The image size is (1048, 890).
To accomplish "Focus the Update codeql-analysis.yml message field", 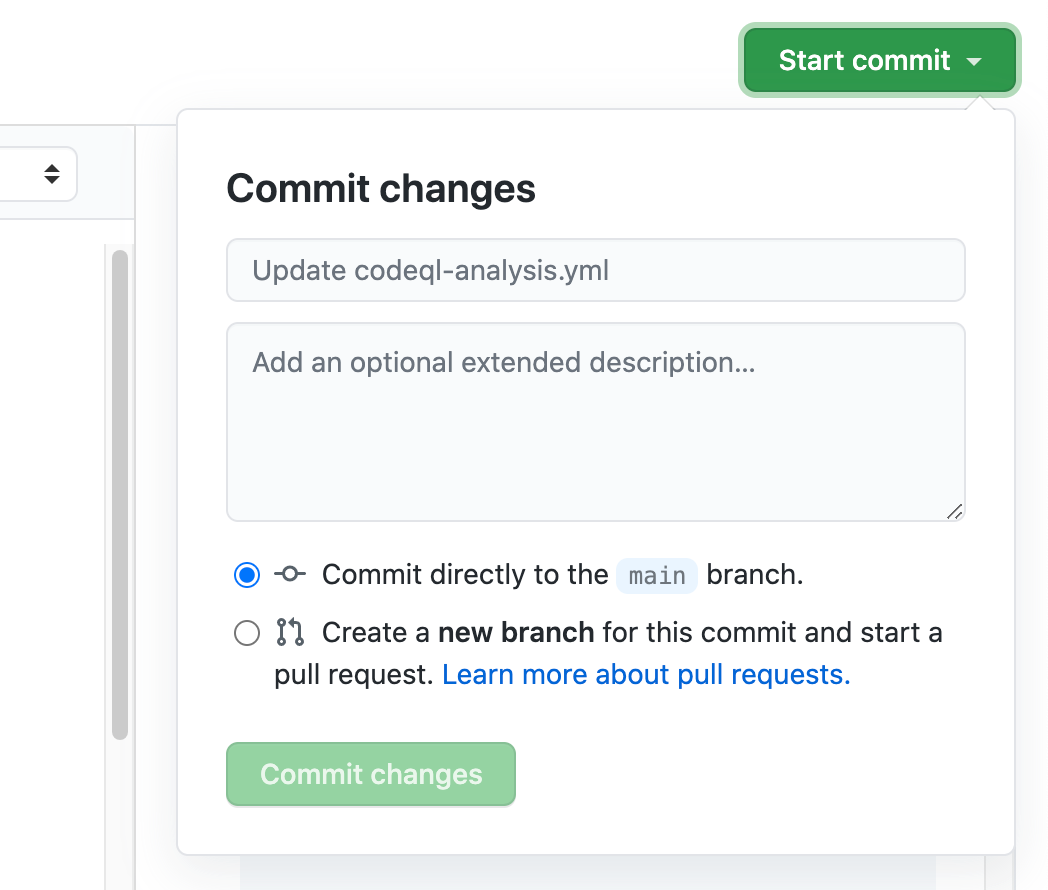I will point(595,270).
